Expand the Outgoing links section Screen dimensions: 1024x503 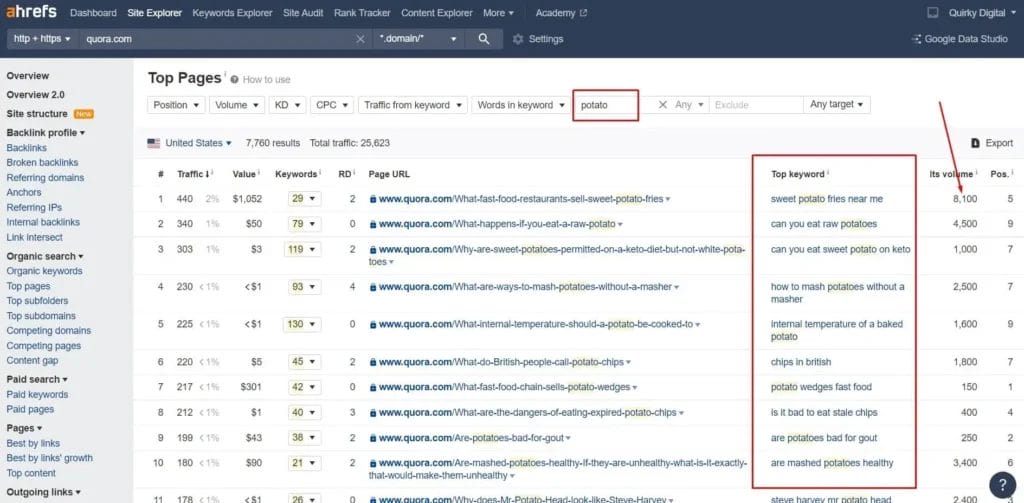[x=44, y=492]
